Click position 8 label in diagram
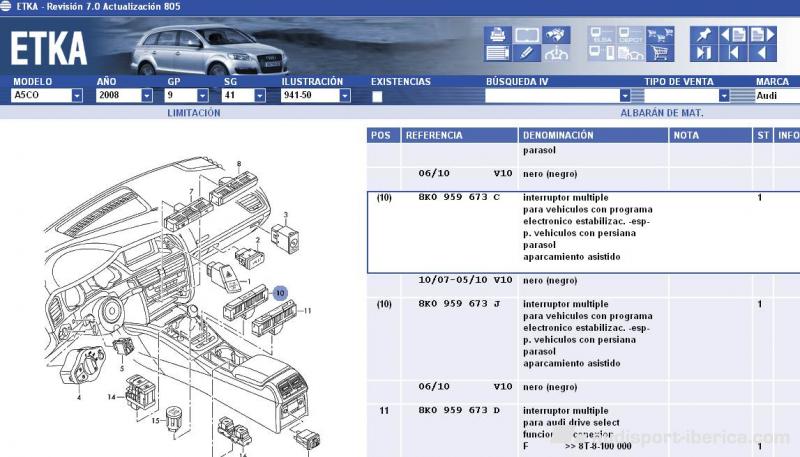 click(x=238, y=164)
